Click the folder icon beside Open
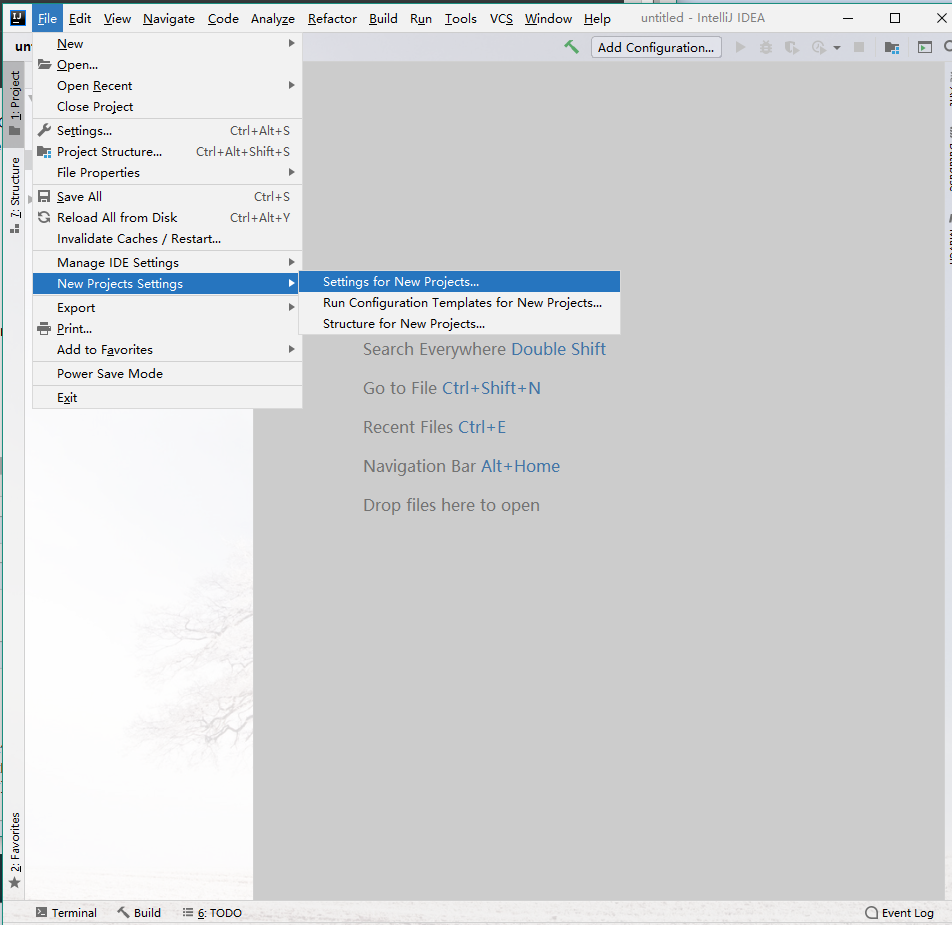The image size is (952, 925). (x=44, y=64)
